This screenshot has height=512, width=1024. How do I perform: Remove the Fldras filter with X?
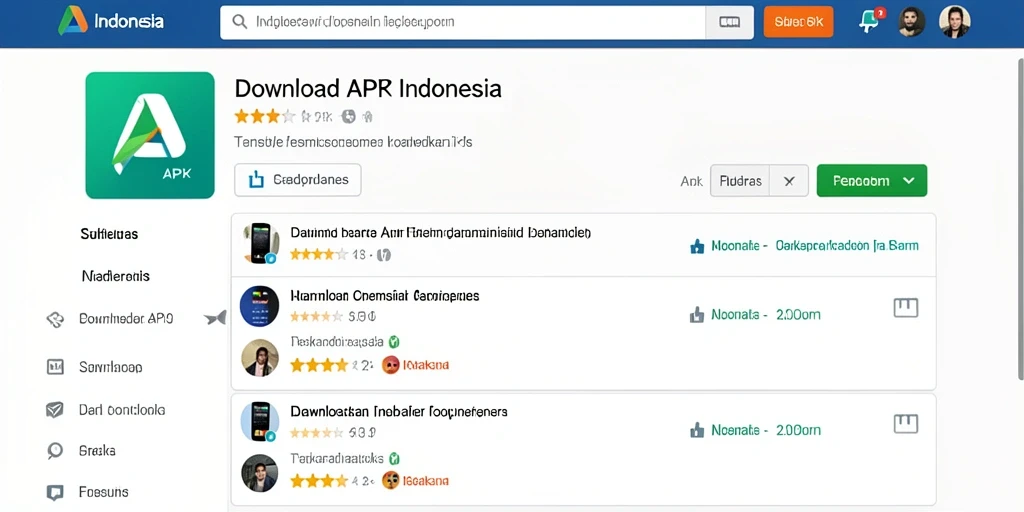point(789,181)
